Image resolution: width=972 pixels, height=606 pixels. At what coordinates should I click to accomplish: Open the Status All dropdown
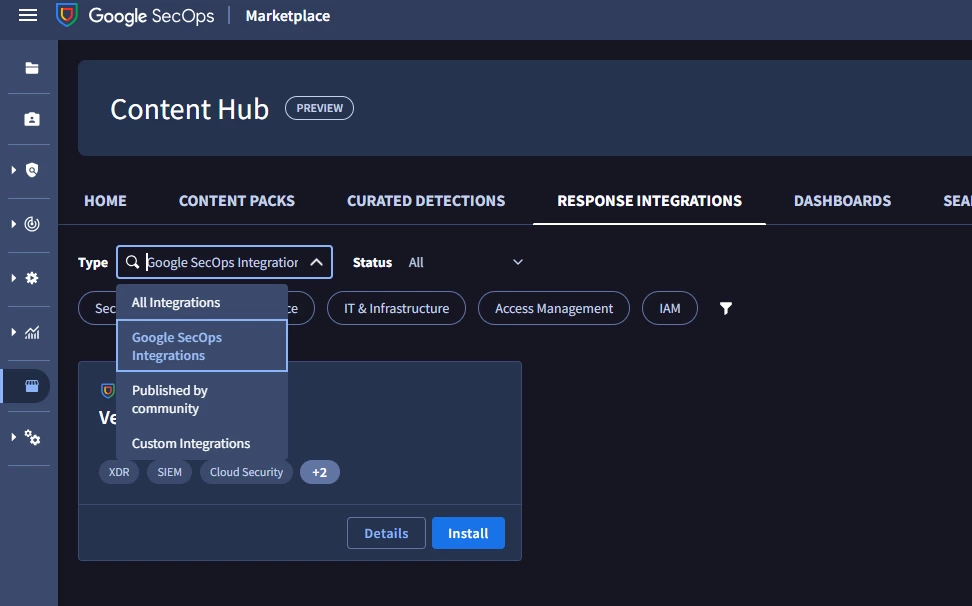[465, 262]
